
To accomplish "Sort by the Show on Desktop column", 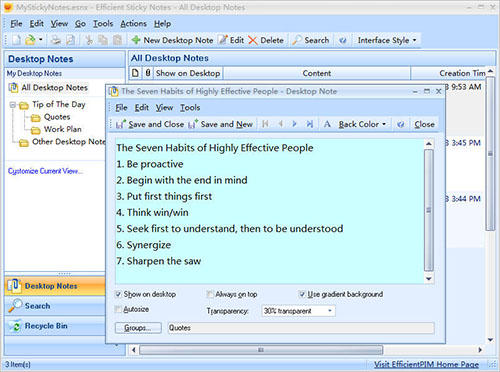I will (188, 73).
